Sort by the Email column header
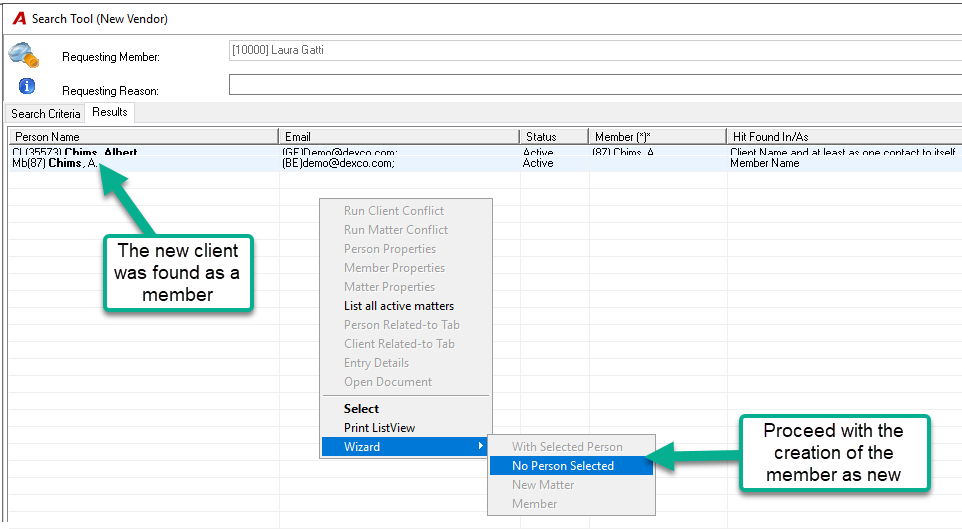 pyautogui.click(x=399, y=136)
